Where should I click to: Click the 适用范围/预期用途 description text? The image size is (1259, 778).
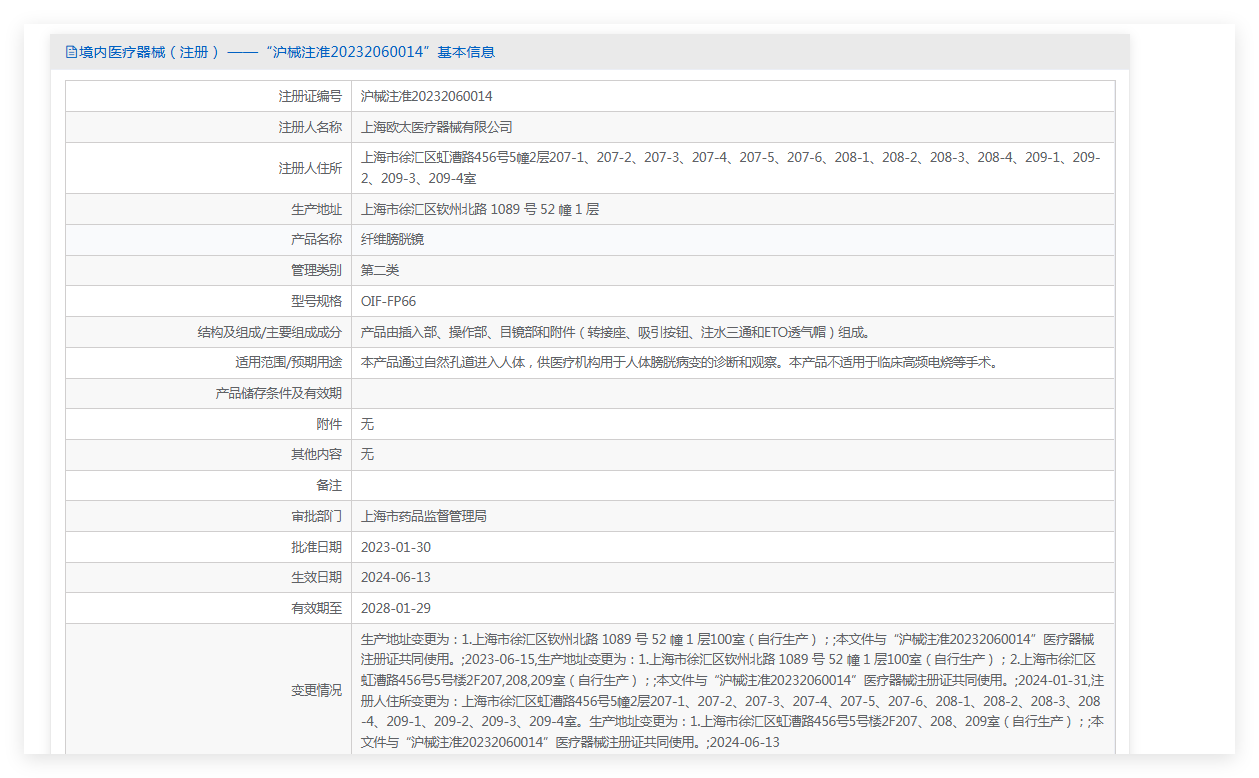tap(678, 363)
